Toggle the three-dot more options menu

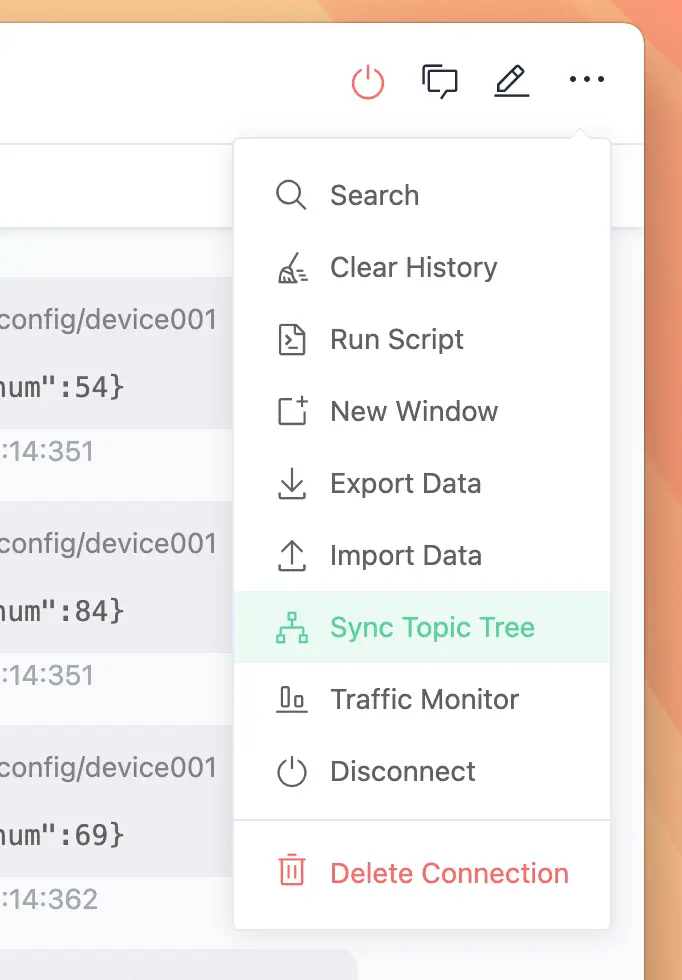tap(587, 81)
